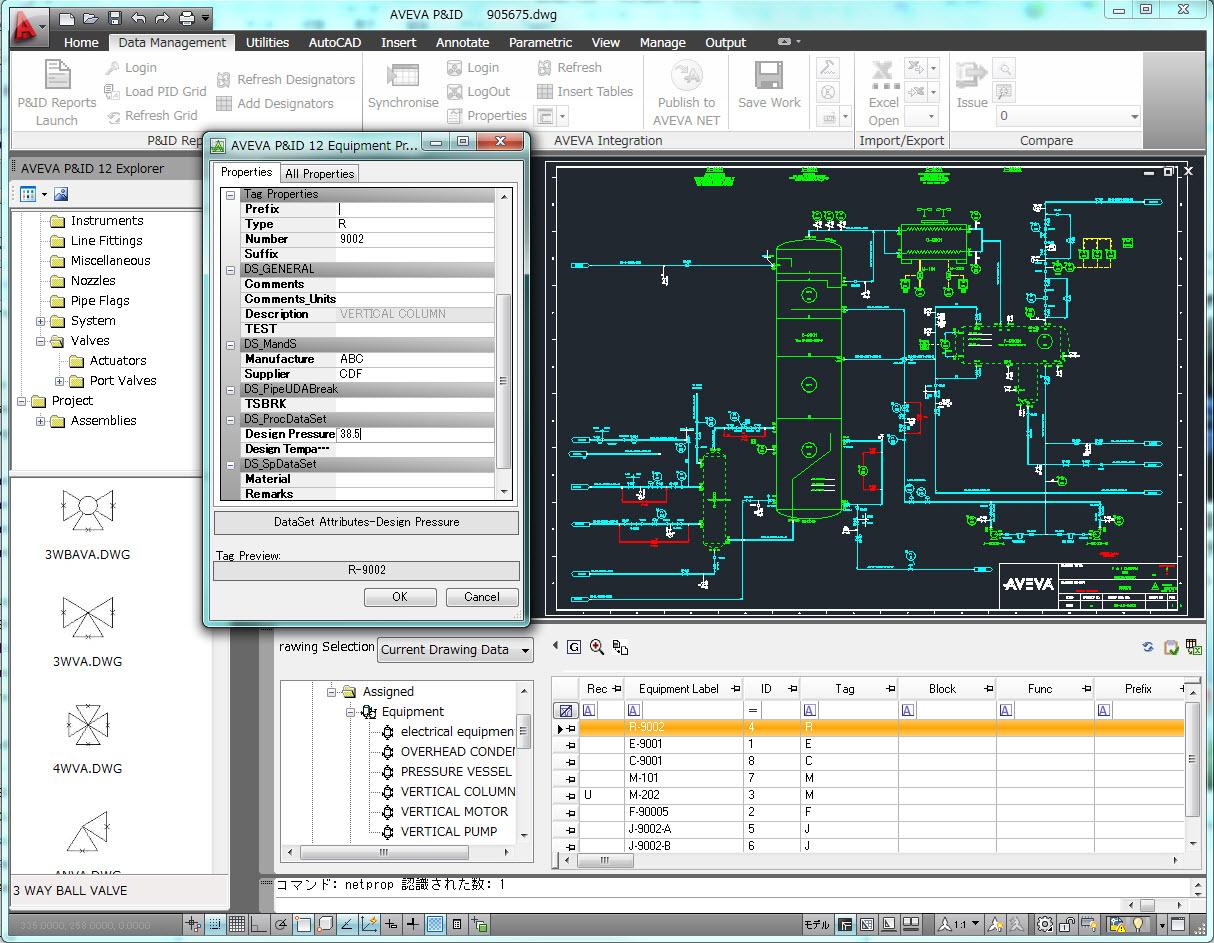Toggle ortho mode in the status bar
1214x943 pixels.
pyautogui.click(x=256, y=924)
